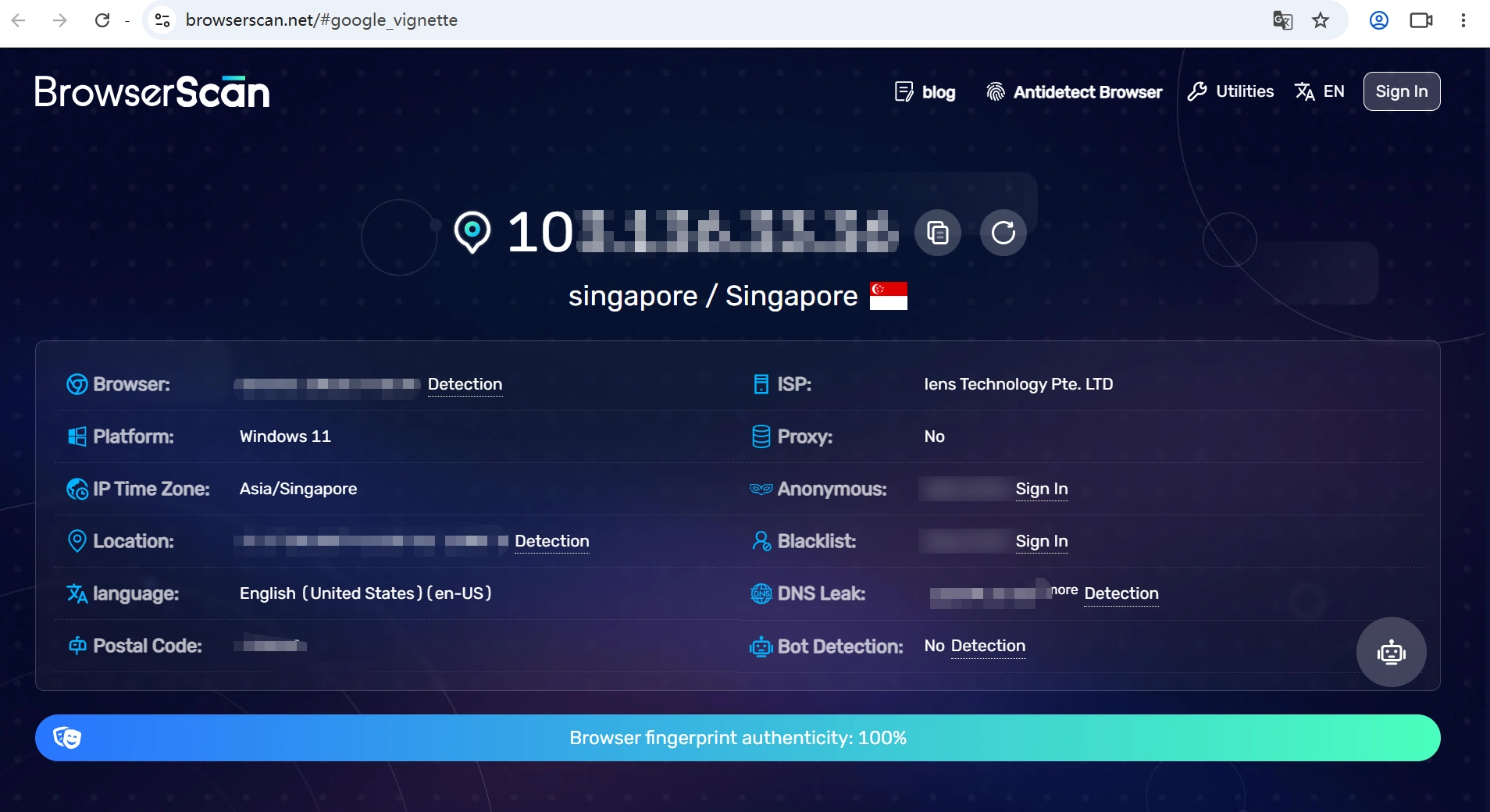Open Detection link in Location row
Viewport: 1490px width, 812px height.
click(552, 541)
